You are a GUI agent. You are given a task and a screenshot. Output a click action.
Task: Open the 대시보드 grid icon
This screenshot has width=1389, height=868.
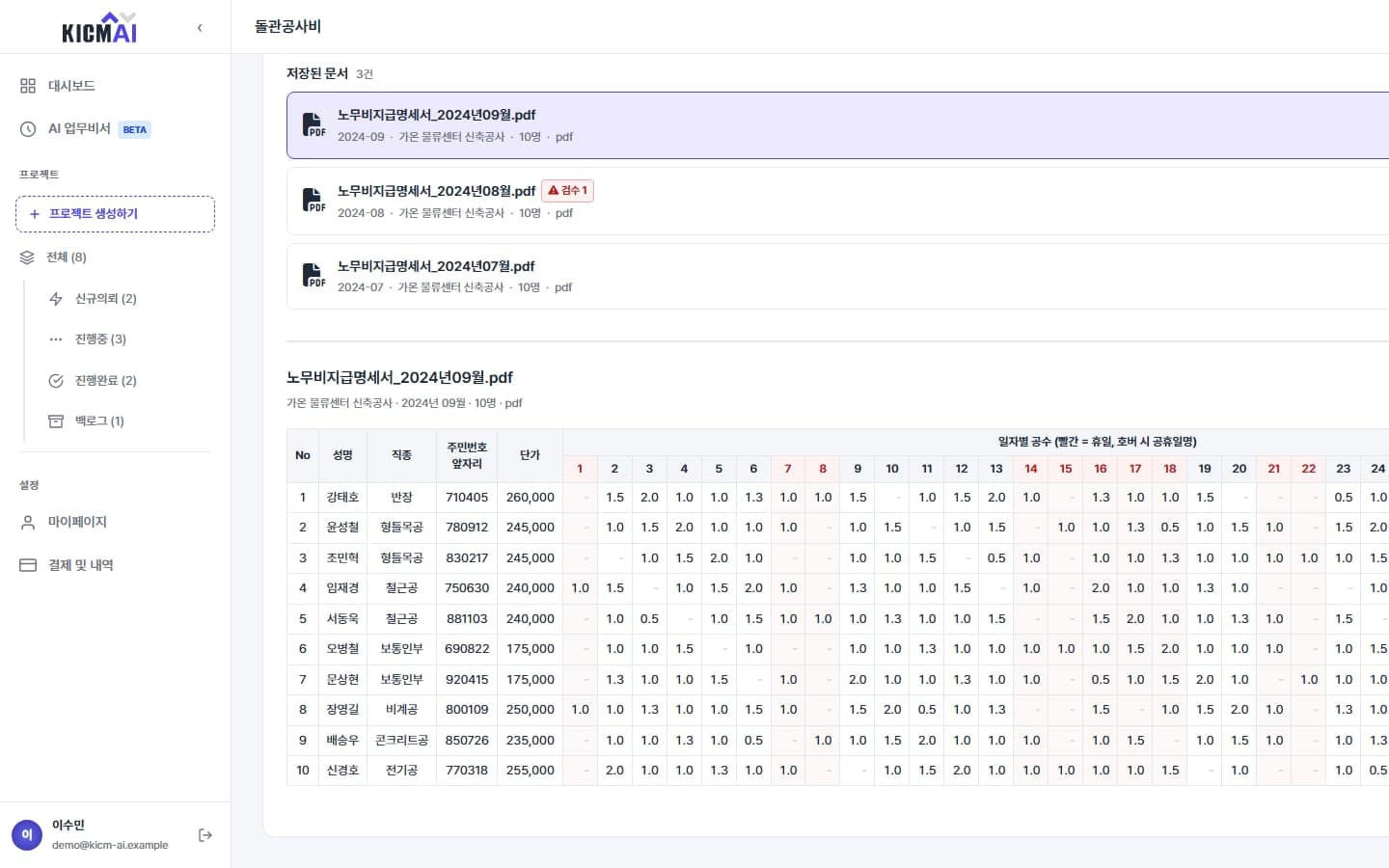(x=28, y=86)
